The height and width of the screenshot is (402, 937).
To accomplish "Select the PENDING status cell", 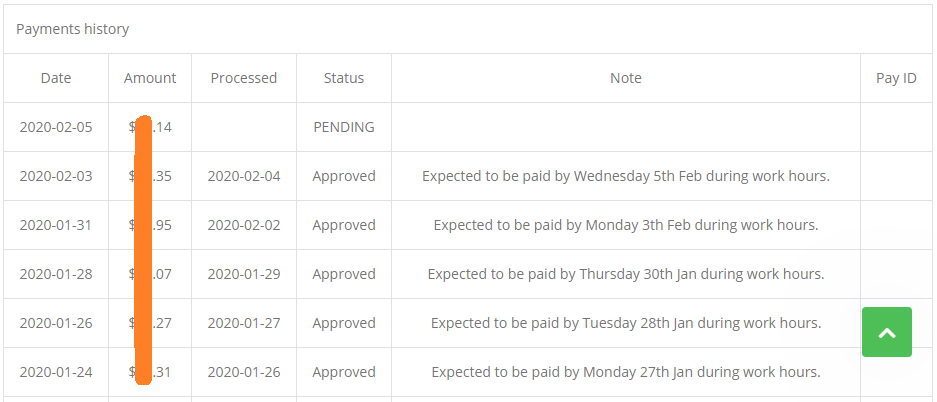I will coord(344,127).
